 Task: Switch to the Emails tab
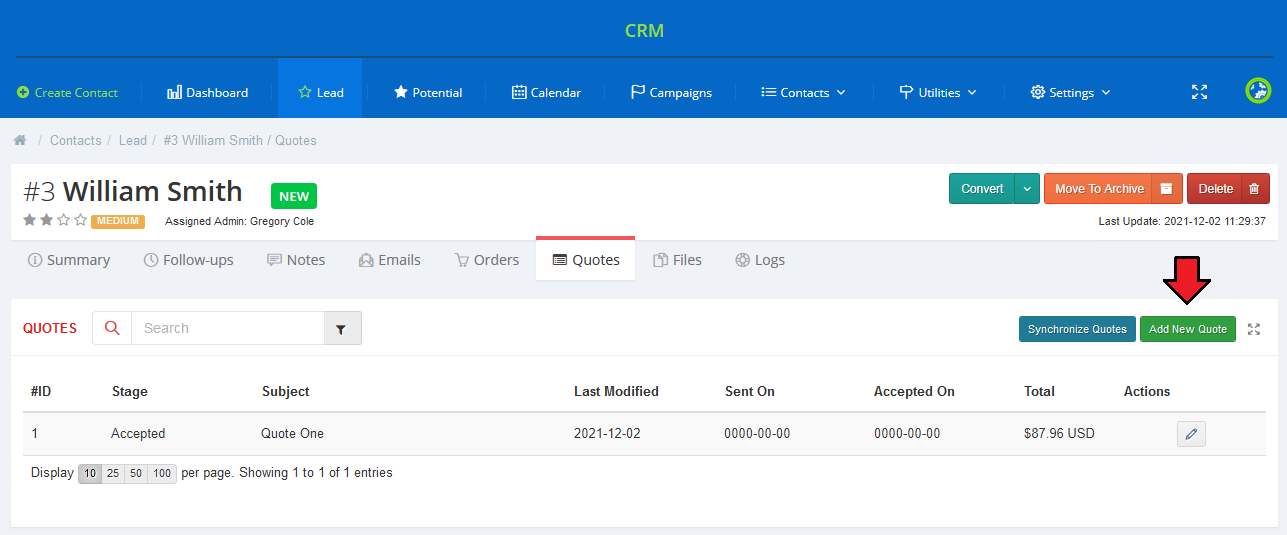(x=390, y=260)
